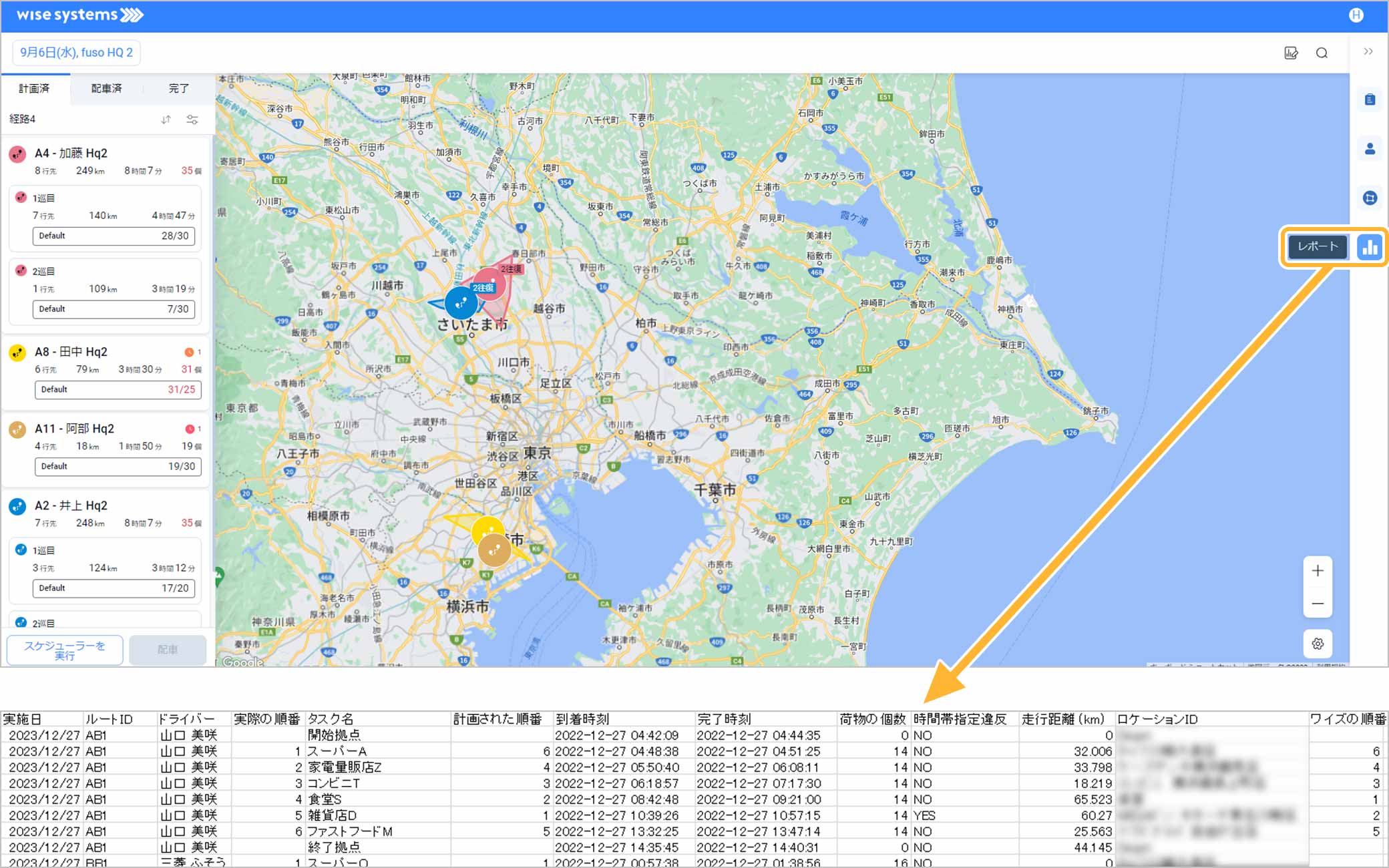The image size is (1389, 868).
Task: Click スケジューラーを実行 button
Action: pyautogui.click(x=65, y=650)
